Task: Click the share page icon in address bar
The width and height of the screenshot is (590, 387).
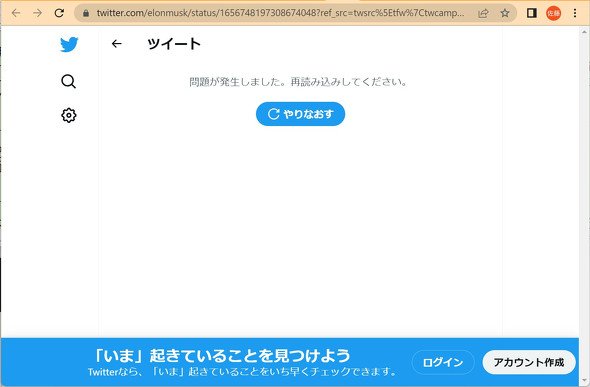Action: tap(483, 13)
